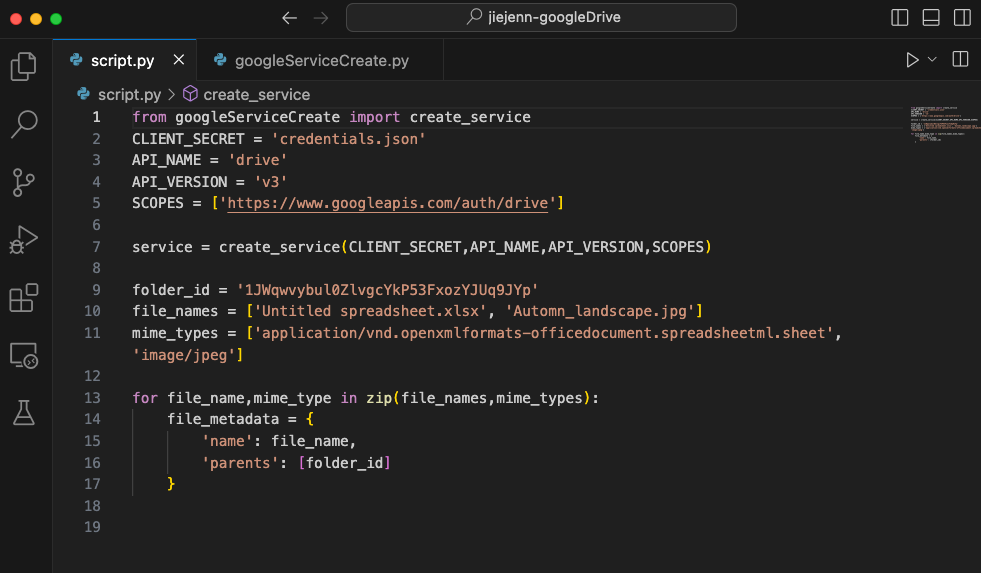The height and width of the screenshot is (573, 981).
Task: Open the Search view in the activity bar
Action: 24,124
